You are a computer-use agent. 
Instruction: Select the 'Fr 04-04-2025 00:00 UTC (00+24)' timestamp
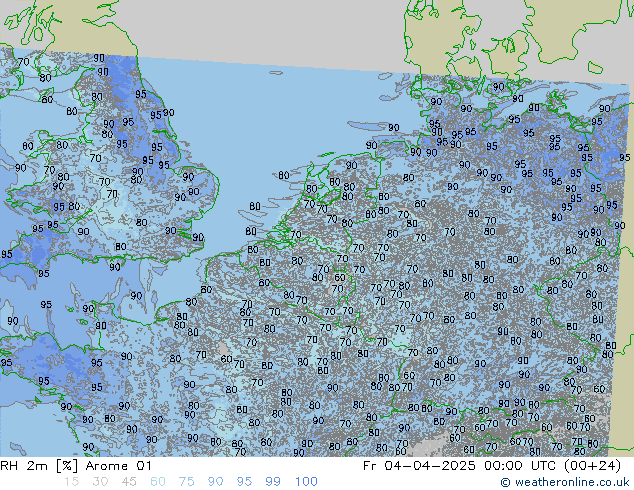click(x=492, y=466)
